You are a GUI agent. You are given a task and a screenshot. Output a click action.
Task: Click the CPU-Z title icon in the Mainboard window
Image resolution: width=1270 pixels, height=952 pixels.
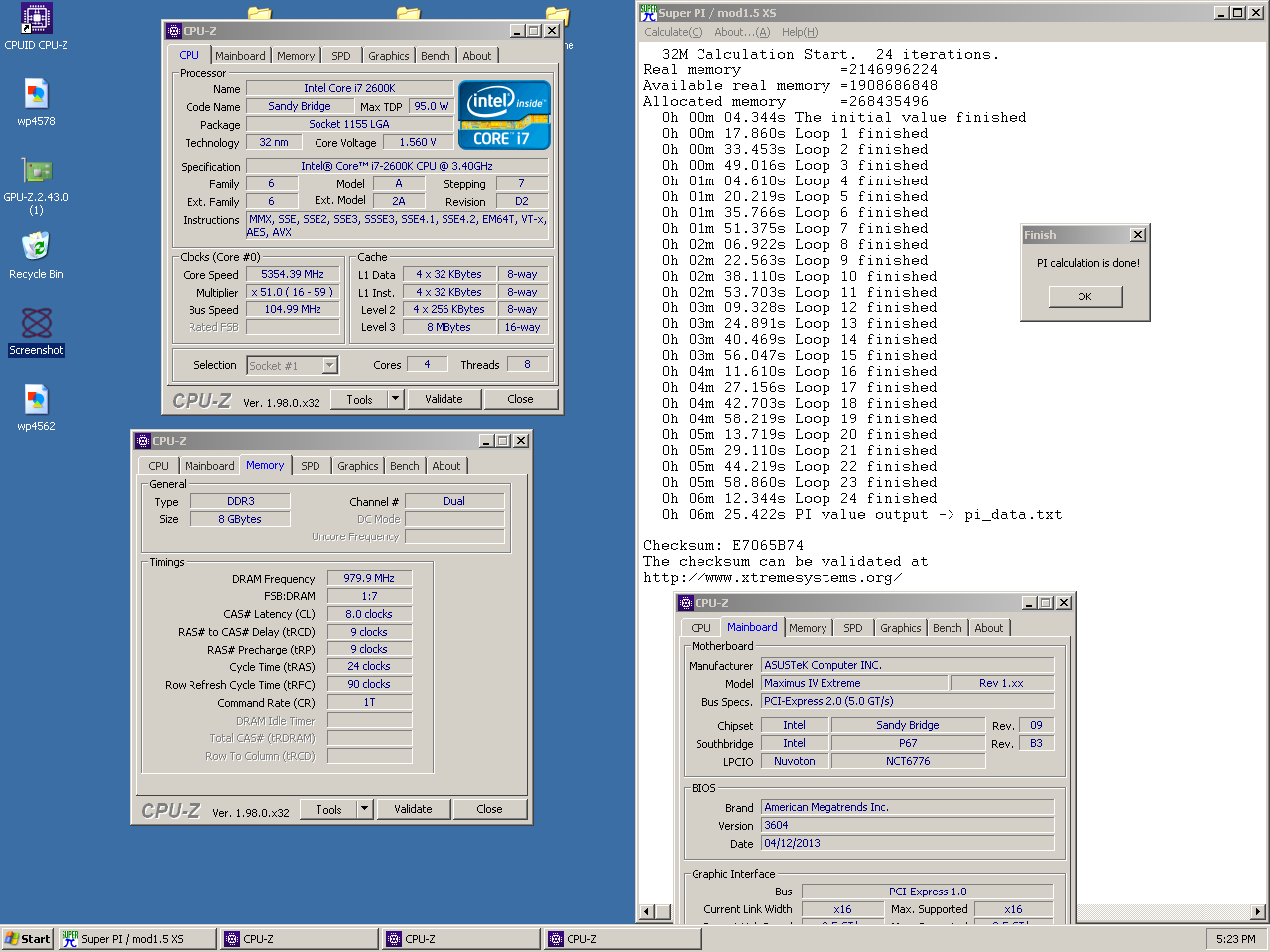pos(685,603)
